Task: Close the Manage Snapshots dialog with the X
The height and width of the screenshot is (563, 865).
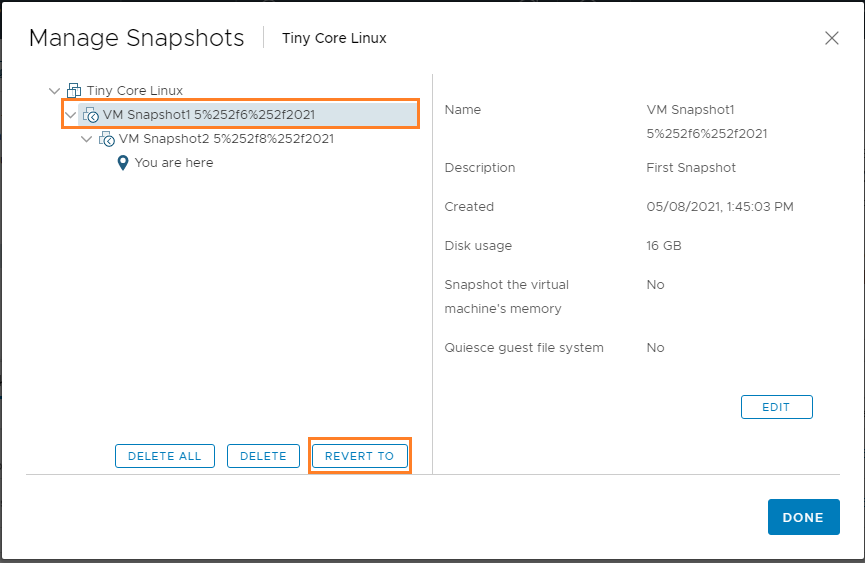Action: [831, 38]
